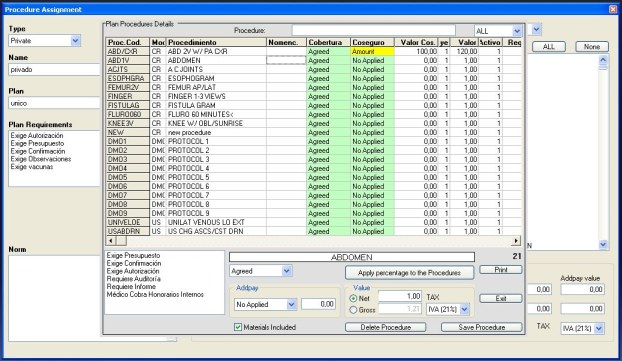
Task: Click the None button in background panel
Action: [x=592, y=47]
